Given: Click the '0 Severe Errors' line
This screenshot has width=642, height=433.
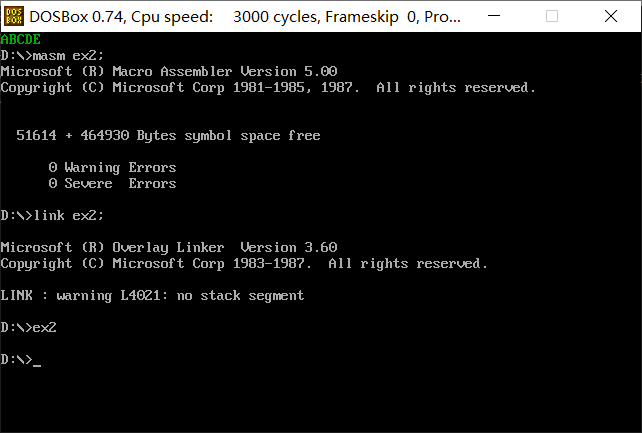Looking at the screenshot, I should click(x=112, y=183).
